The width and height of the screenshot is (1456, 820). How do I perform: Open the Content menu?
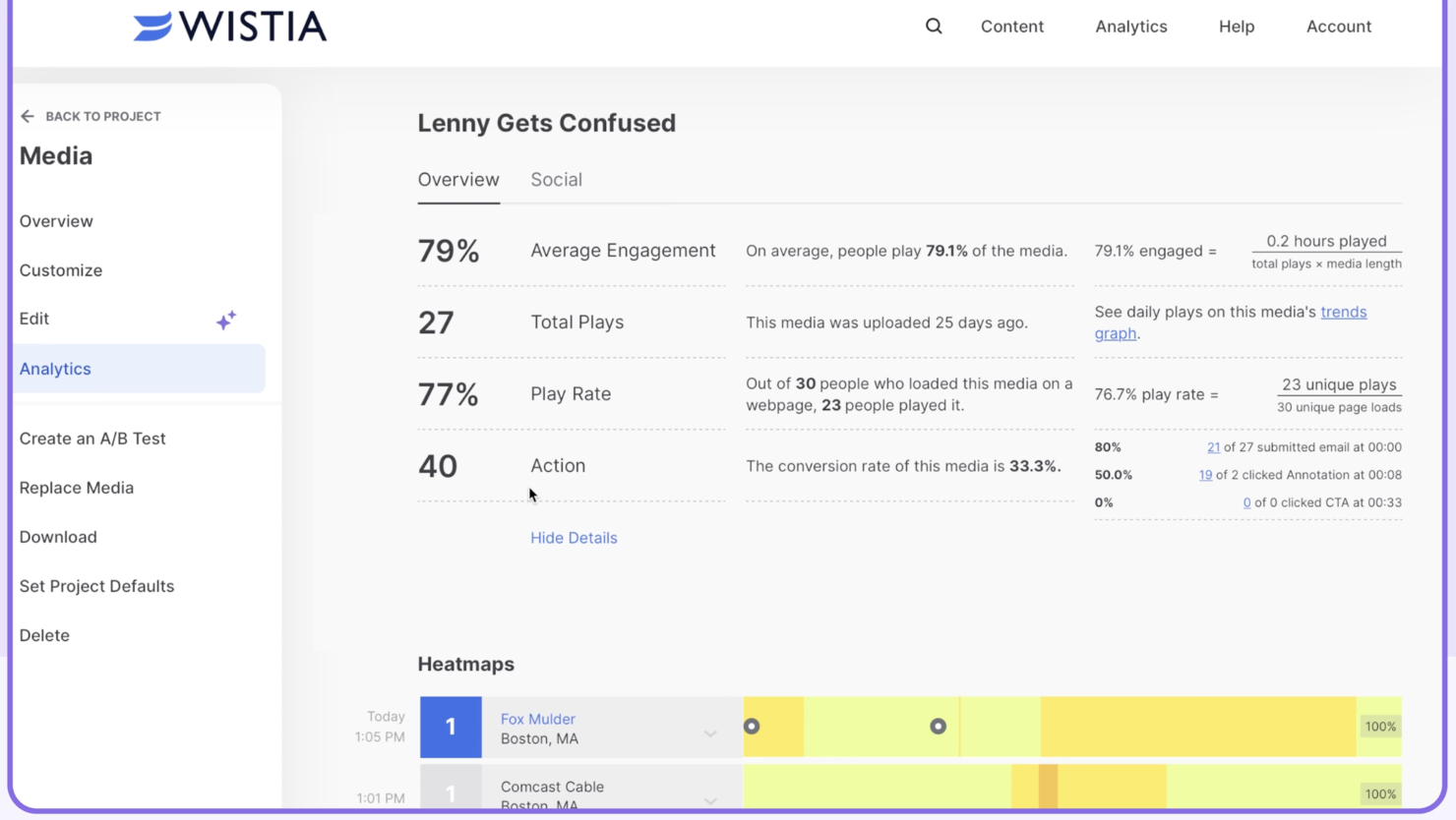point(1012,27)
